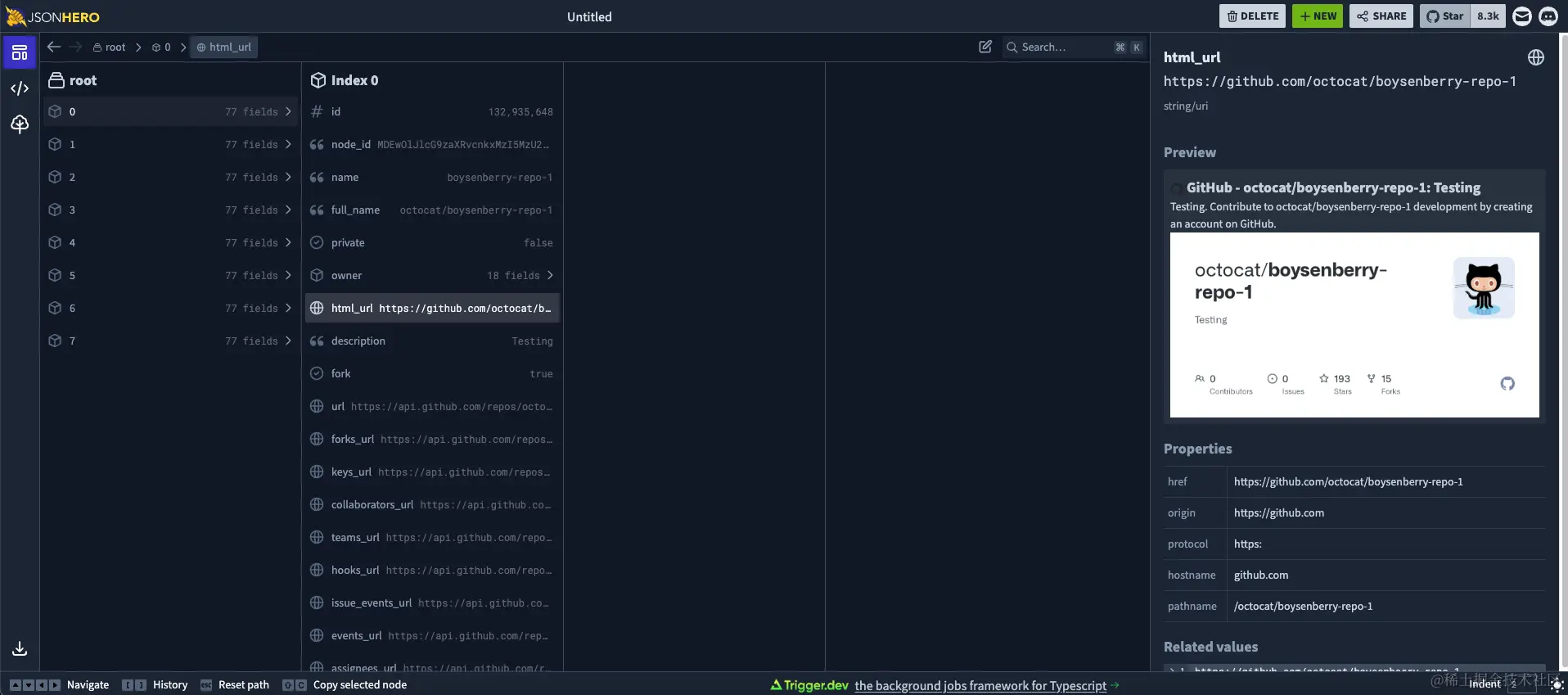This screenshot has width=1568, height=695.
Task: Expand item 0 in root column
Action: coord(171,111)
